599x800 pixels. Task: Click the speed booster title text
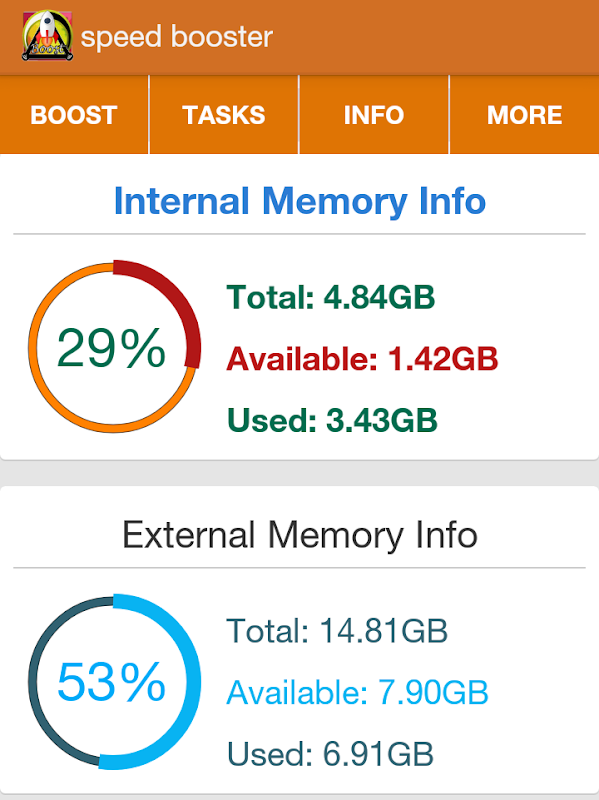[177, 37]
